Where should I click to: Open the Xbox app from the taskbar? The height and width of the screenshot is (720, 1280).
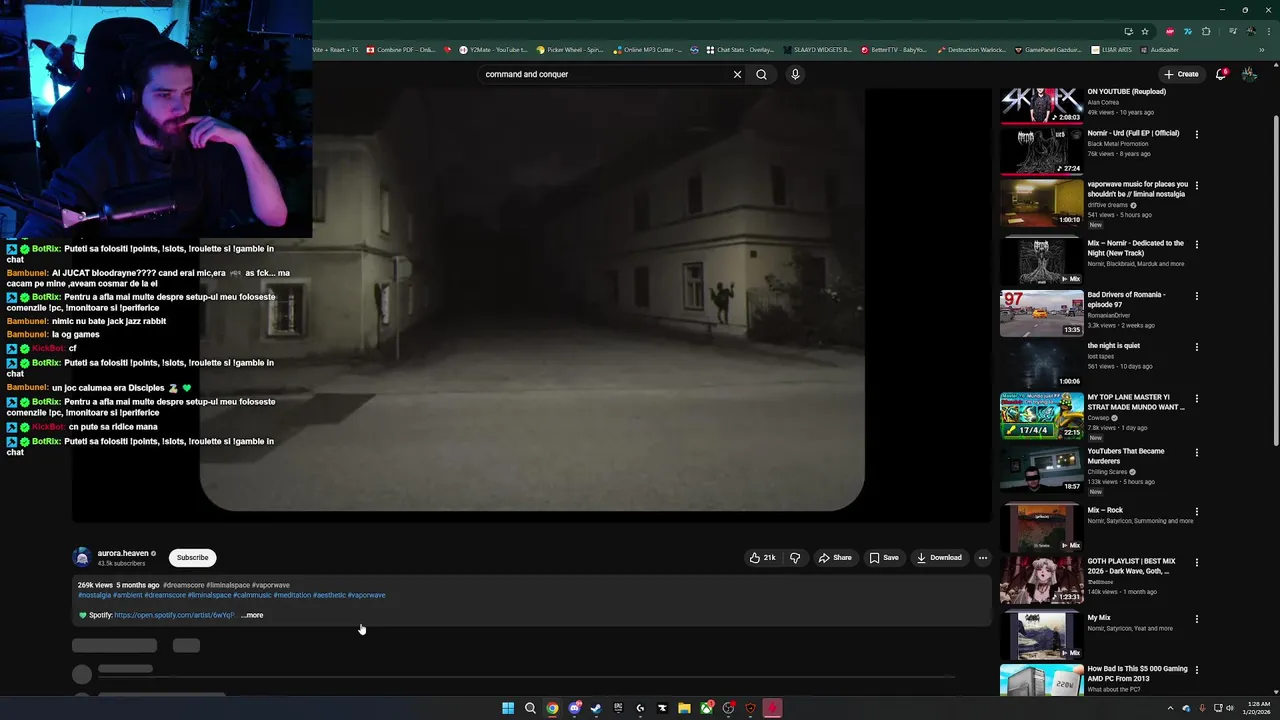coord(706,708)
